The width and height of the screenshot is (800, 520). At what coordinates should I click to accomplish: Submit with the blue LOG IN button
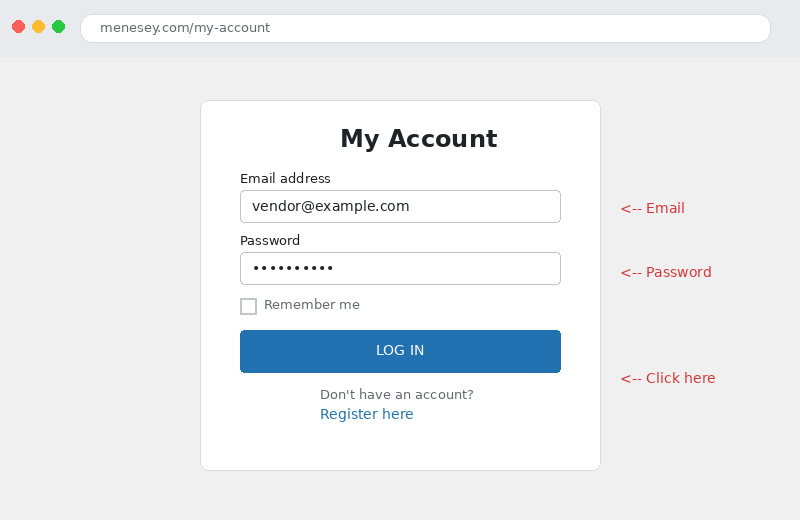pos(400,351)
